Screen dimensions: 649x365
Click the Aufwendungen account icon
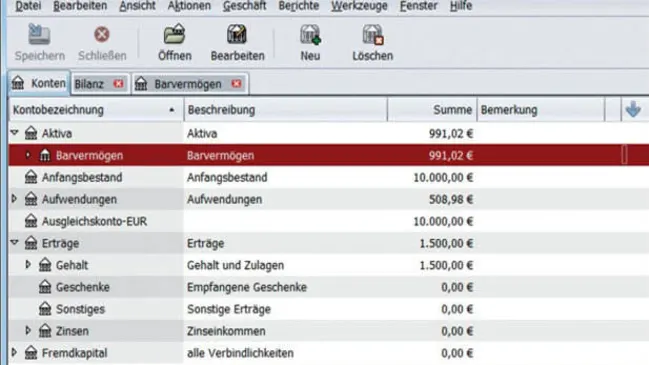click(x=31, y=199)
